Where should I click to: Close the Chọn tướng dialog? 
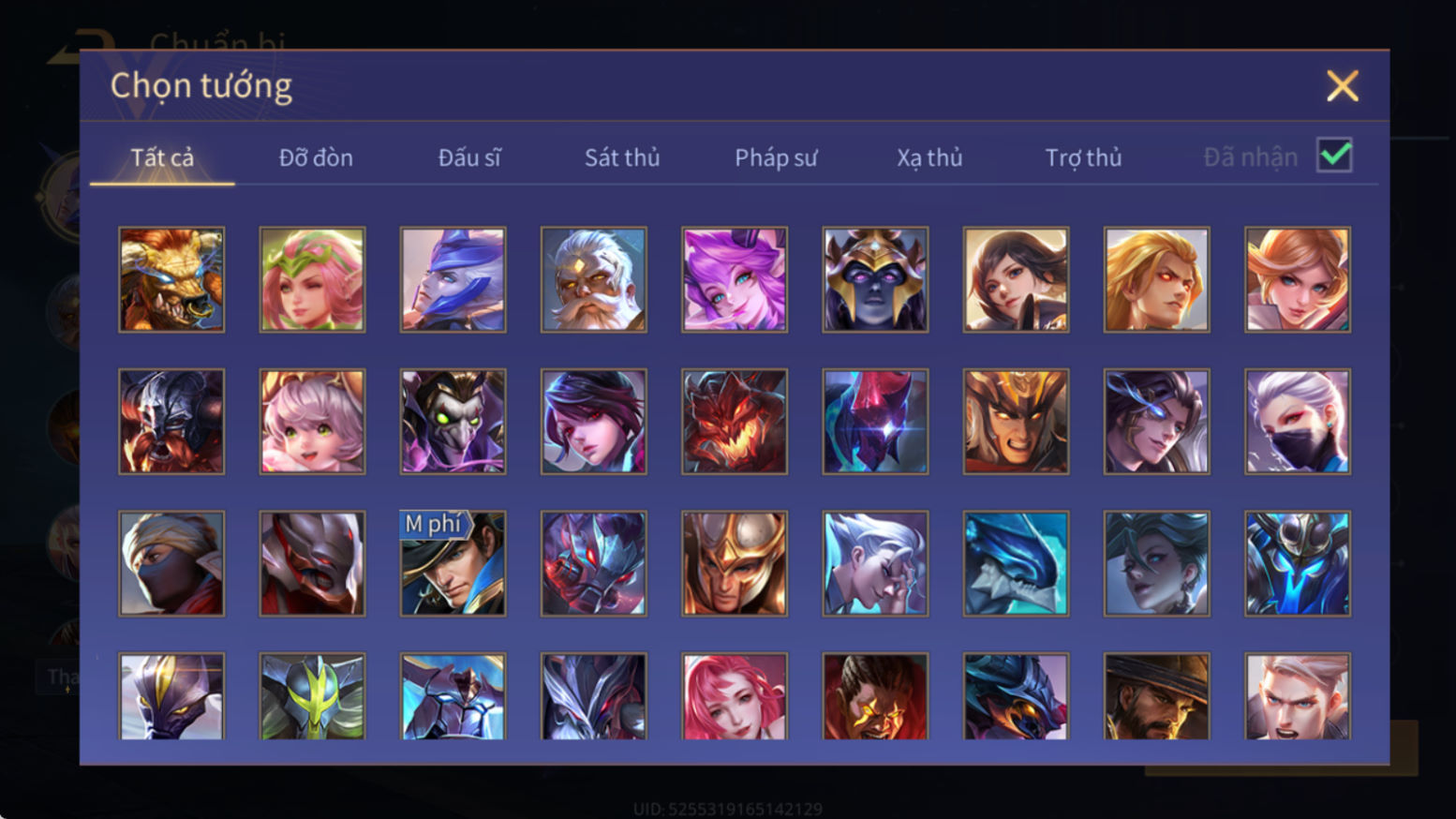click(1342, 86)
